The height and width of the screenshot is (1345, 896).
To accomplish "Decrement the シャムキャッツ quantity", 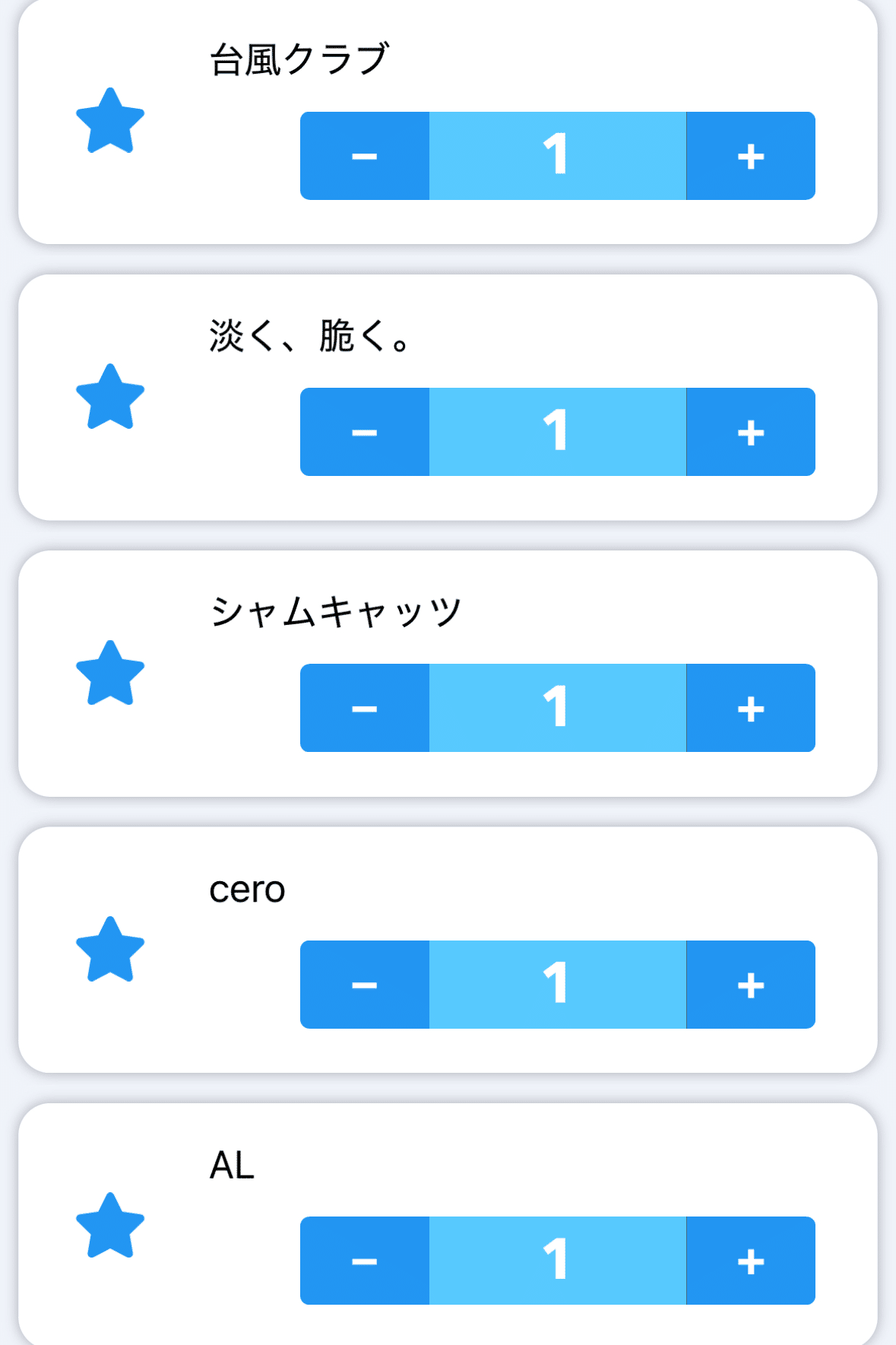I will 365,708.
